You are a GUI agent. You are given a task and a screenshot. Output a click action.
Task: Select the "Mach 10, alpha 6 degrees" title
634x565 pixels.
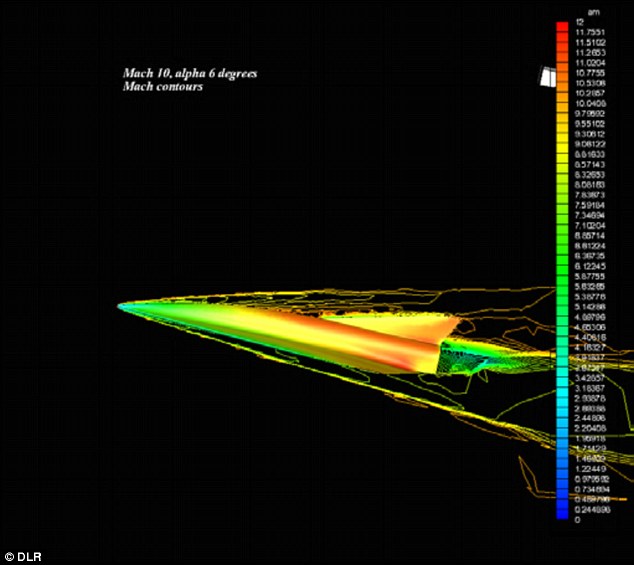(x=191, y=74)
